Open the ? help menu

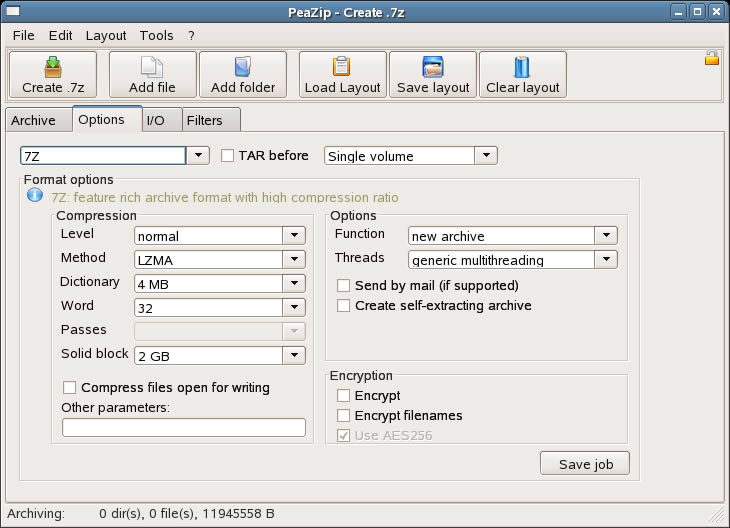(x=191, y=35)
